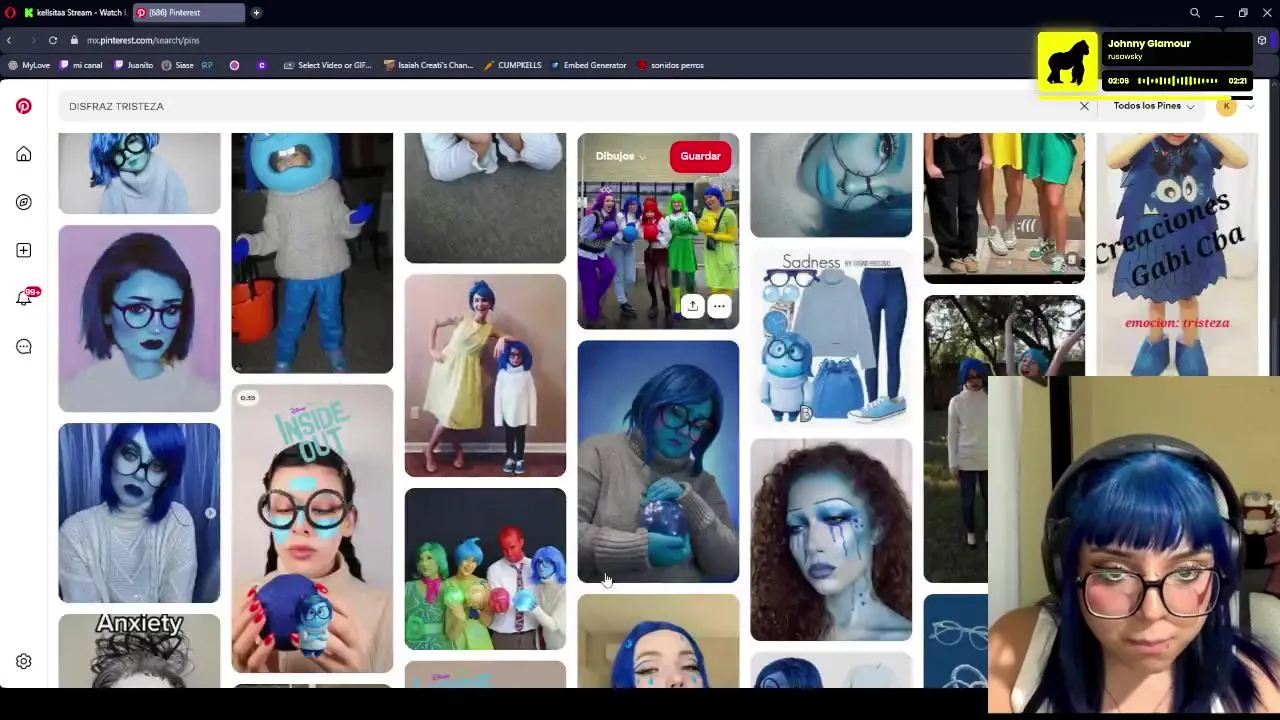Click the yellow song progress bar

click(1145, 97)
